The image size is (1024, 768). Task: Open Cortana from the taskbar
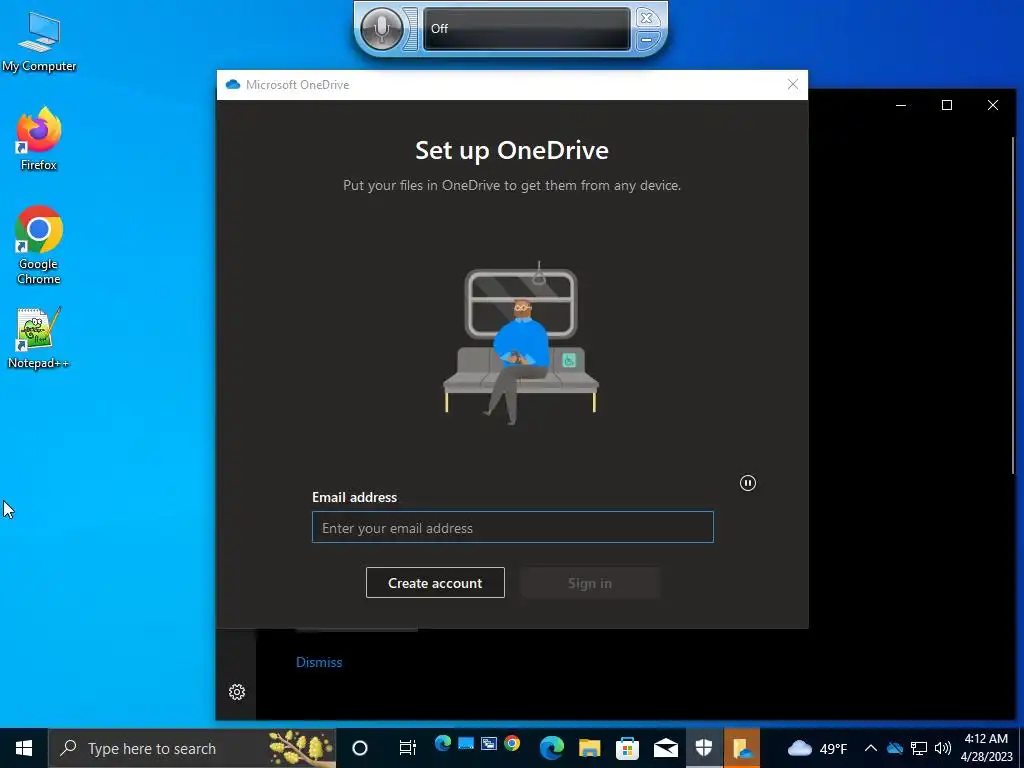[360, 748]
